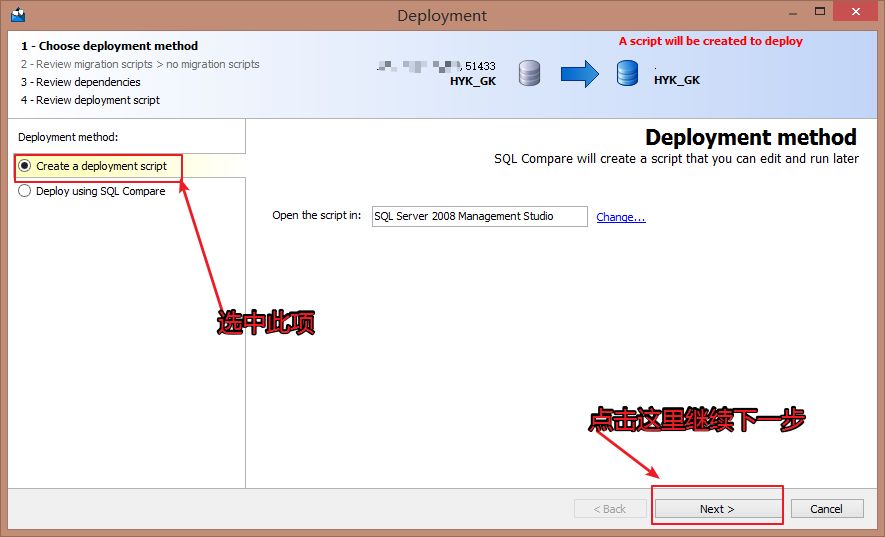Click the gray source database icon
The width and height of the screenshot is (885, 537).
pyautogui.click(x=529, y=73)
